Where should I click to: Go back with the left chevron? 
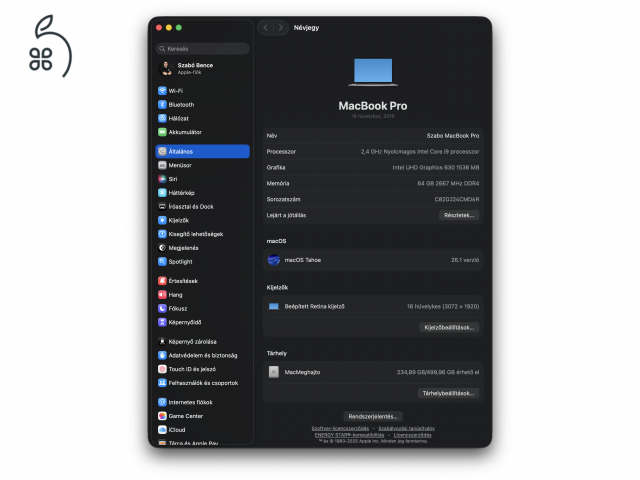pos(266,27)
